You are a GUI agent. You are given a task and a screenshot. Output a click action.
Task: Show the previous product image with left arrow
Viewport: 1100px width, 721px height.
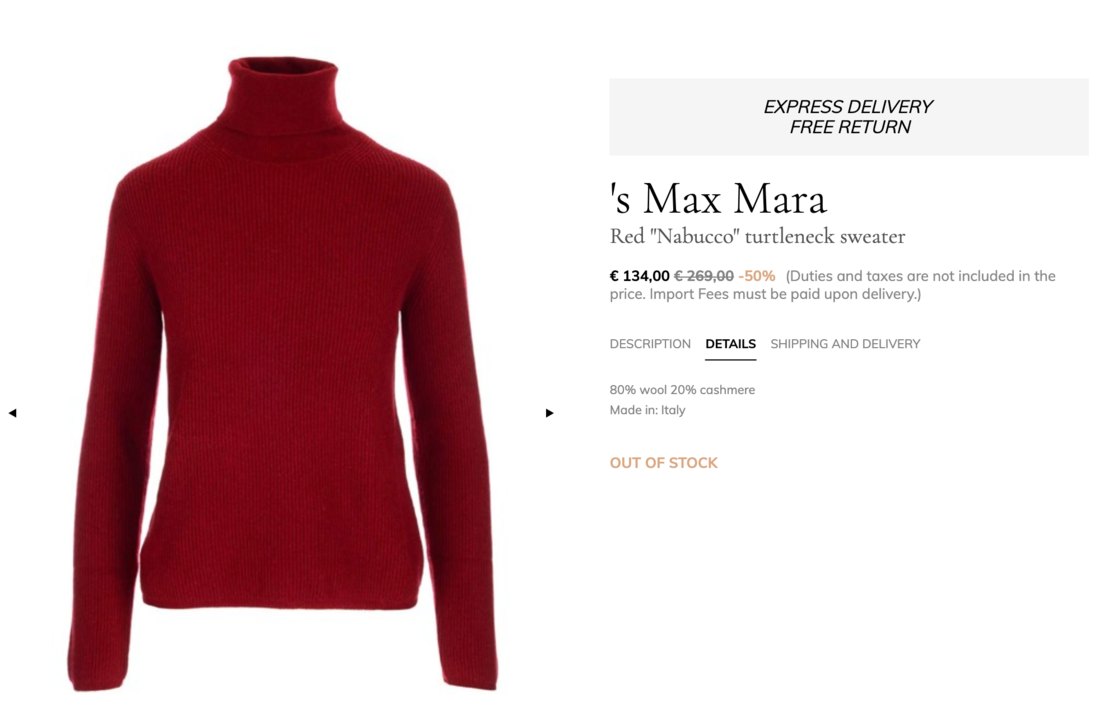point(13,413)
